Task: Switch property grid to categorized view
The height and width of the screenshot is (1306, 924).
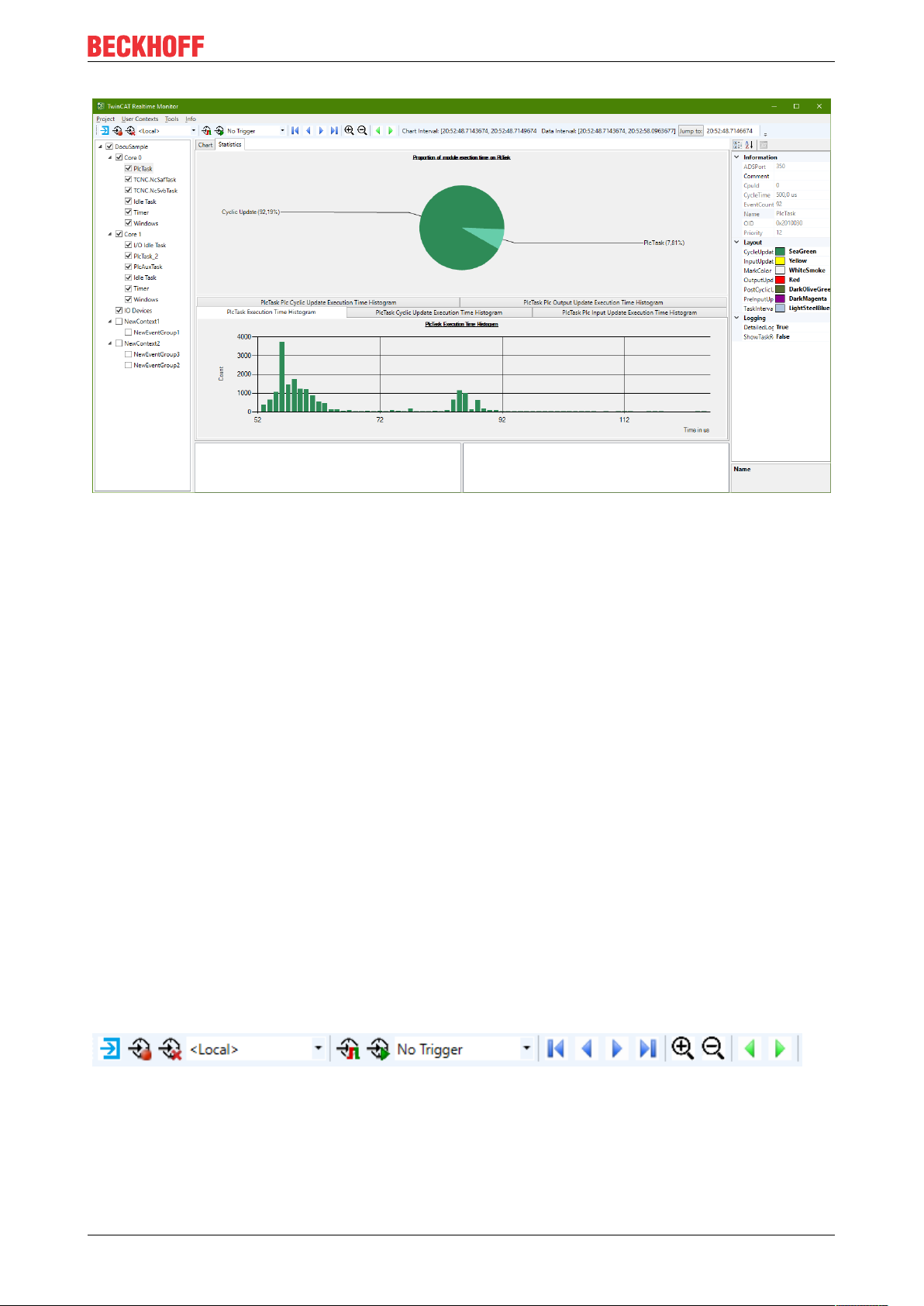Action: 737,145
